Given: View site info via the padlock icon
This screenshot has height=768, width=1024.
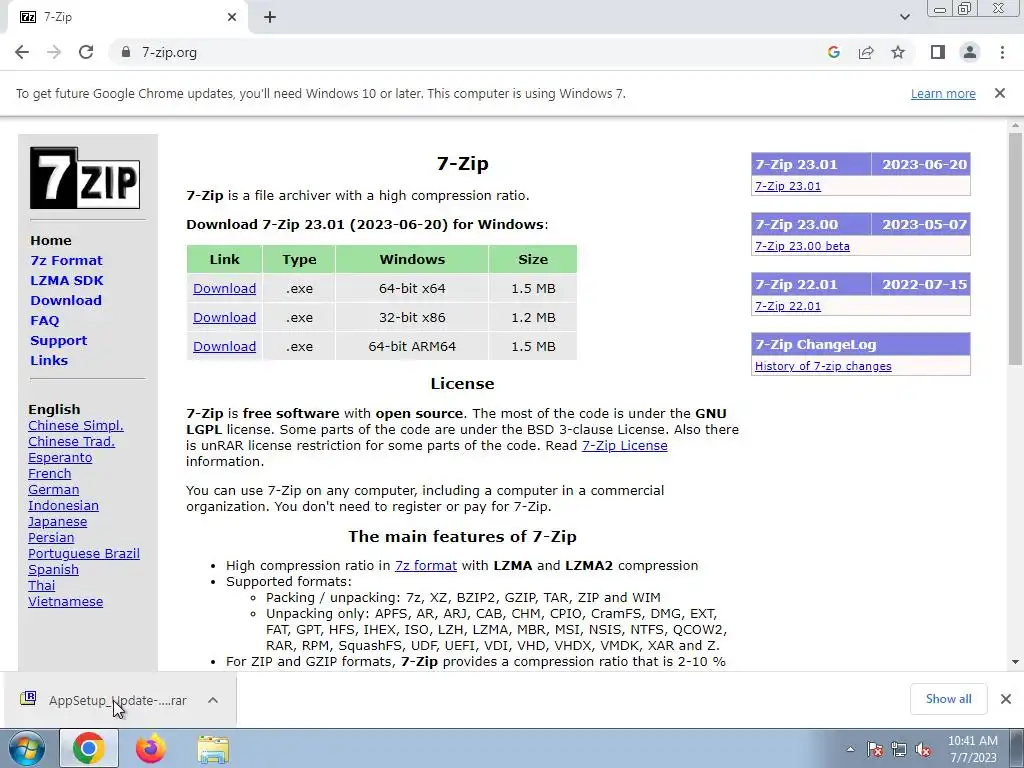Looking at the screenshot, I should pyautogui.click(x=126, y=52).
